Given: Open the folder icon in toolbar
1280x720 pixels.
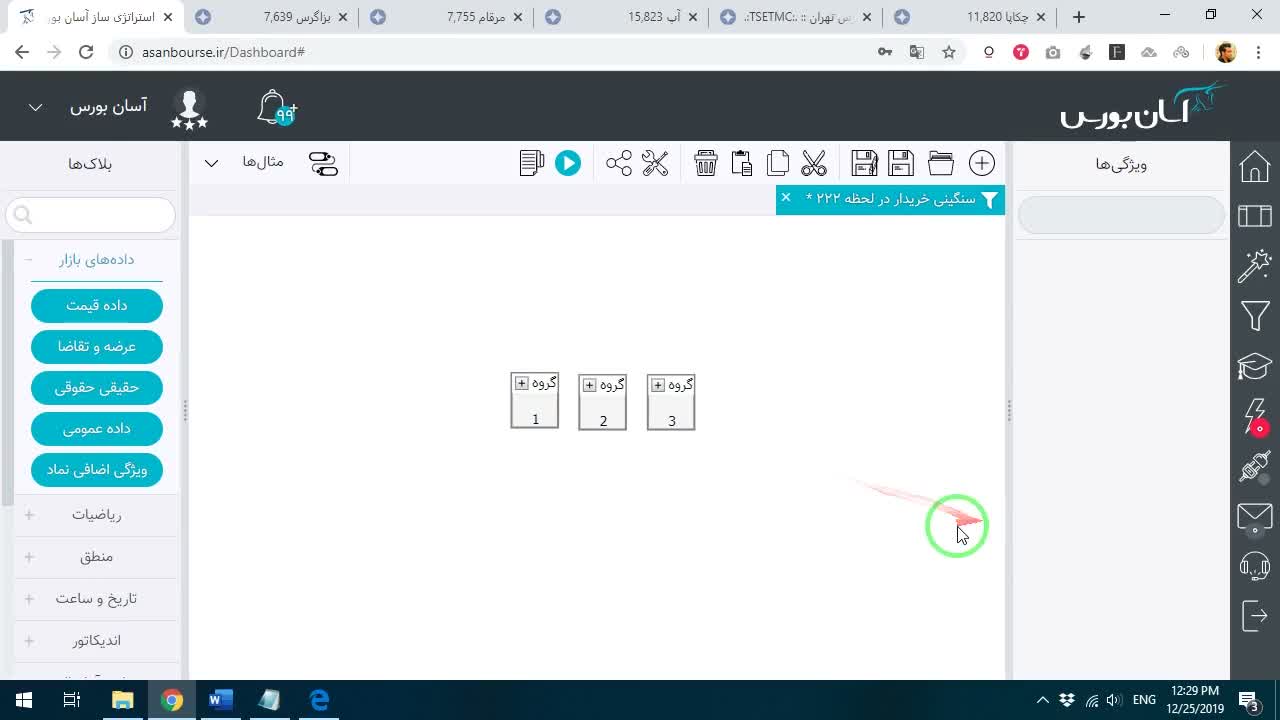Looking at the screenshot, I should (941, 163).
